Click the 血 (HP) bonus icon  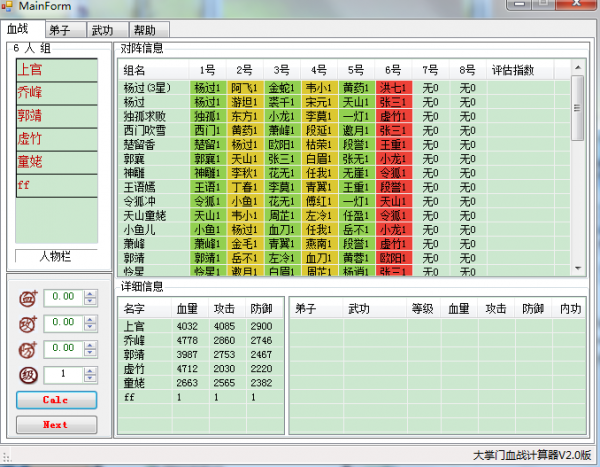28,299
